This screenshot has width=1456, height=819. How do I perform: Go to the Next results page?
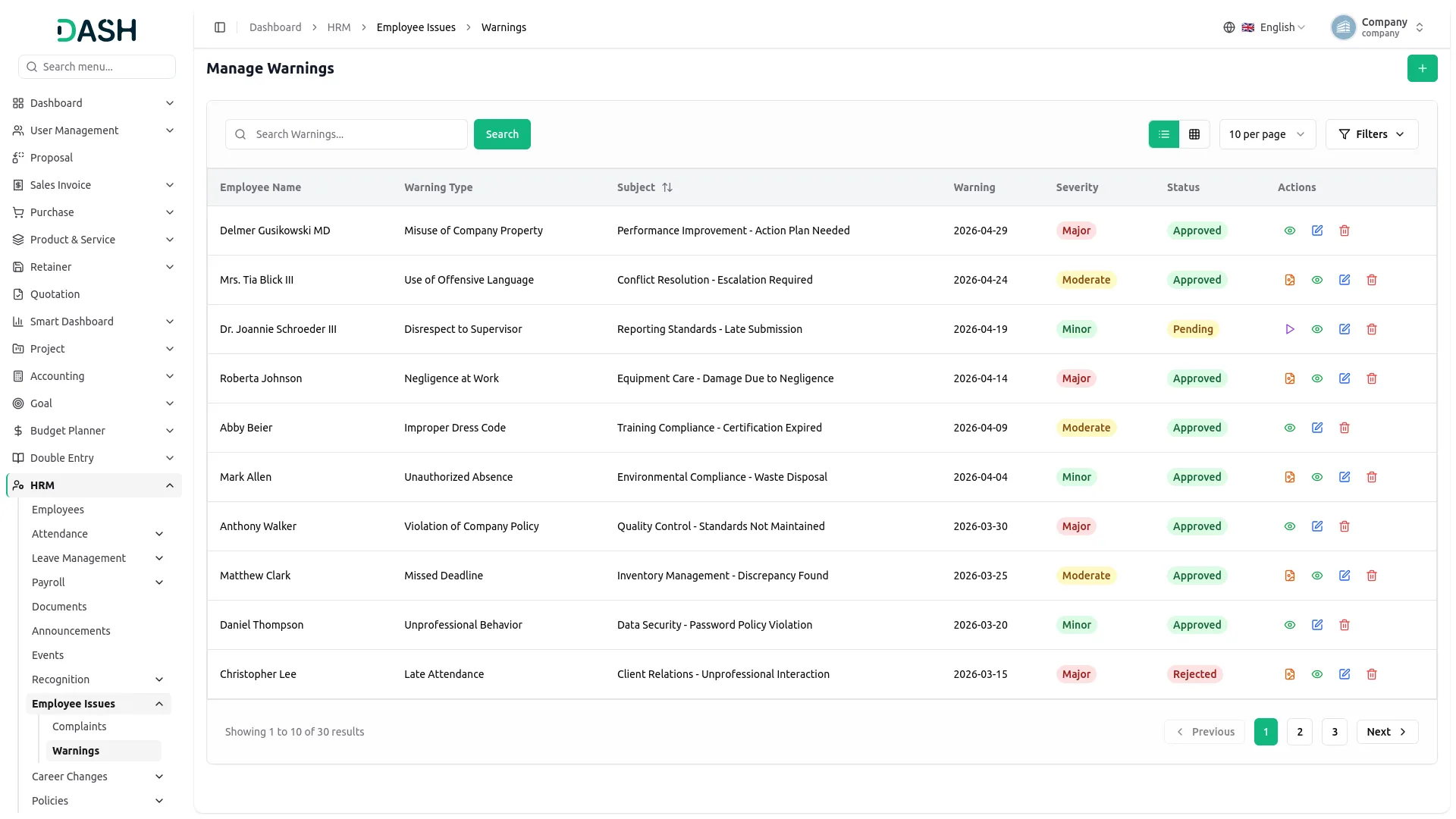(1387, 732)
